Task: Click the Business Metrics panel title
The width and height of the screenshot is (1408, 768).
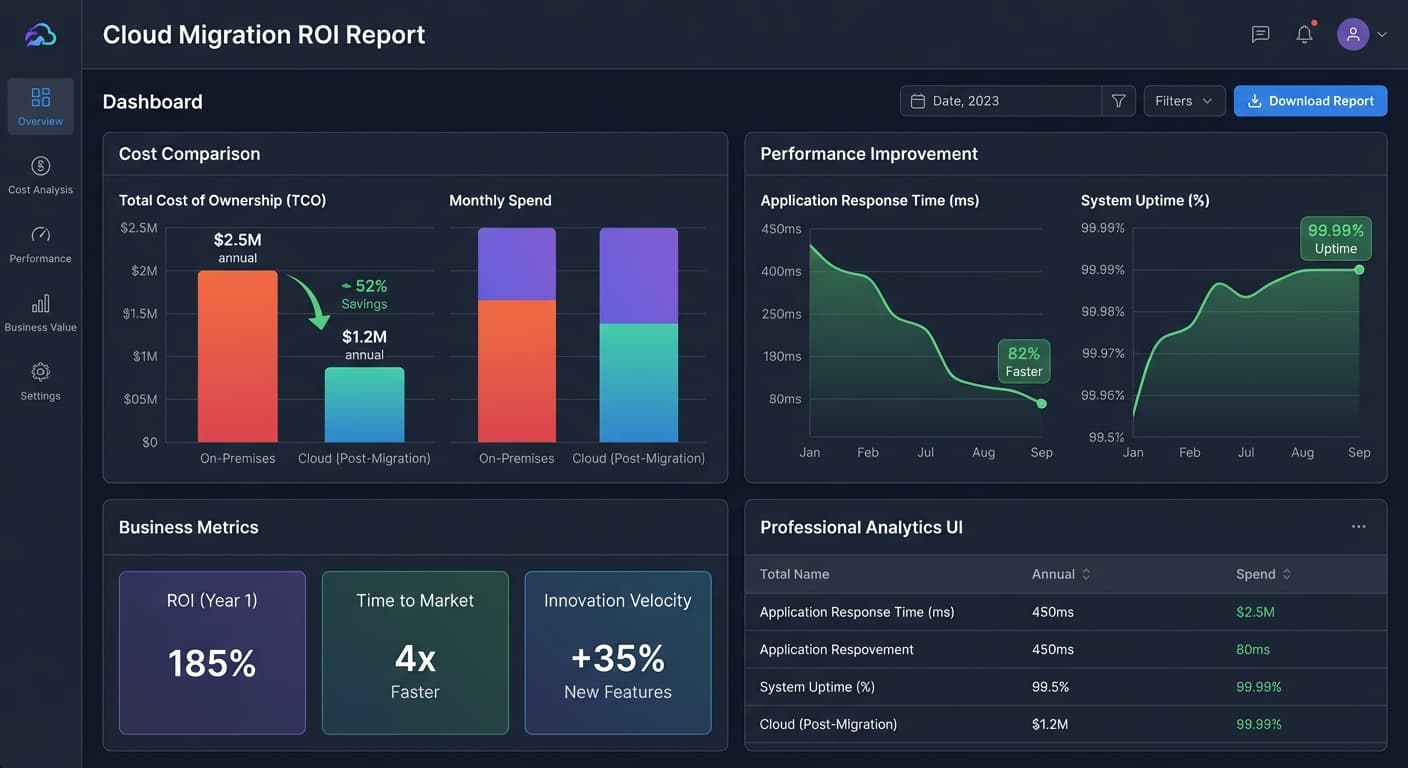Action: [x=189, y=527]
